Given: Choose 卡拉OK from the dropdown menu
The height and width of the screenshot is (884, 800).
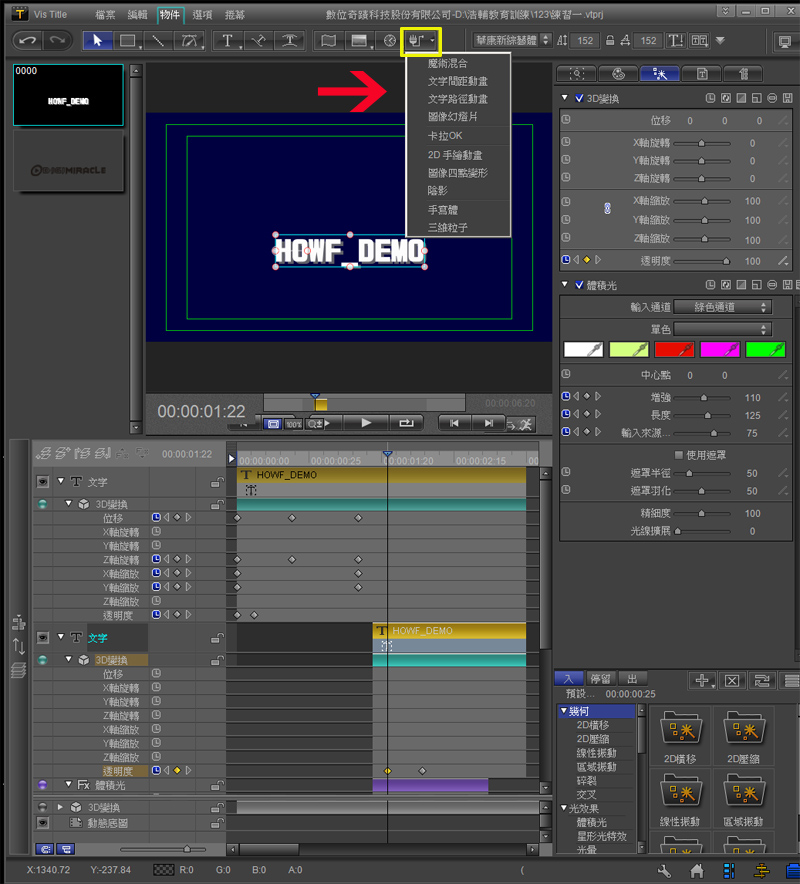Looking at the screenshot, I should [x=445, y=136].
